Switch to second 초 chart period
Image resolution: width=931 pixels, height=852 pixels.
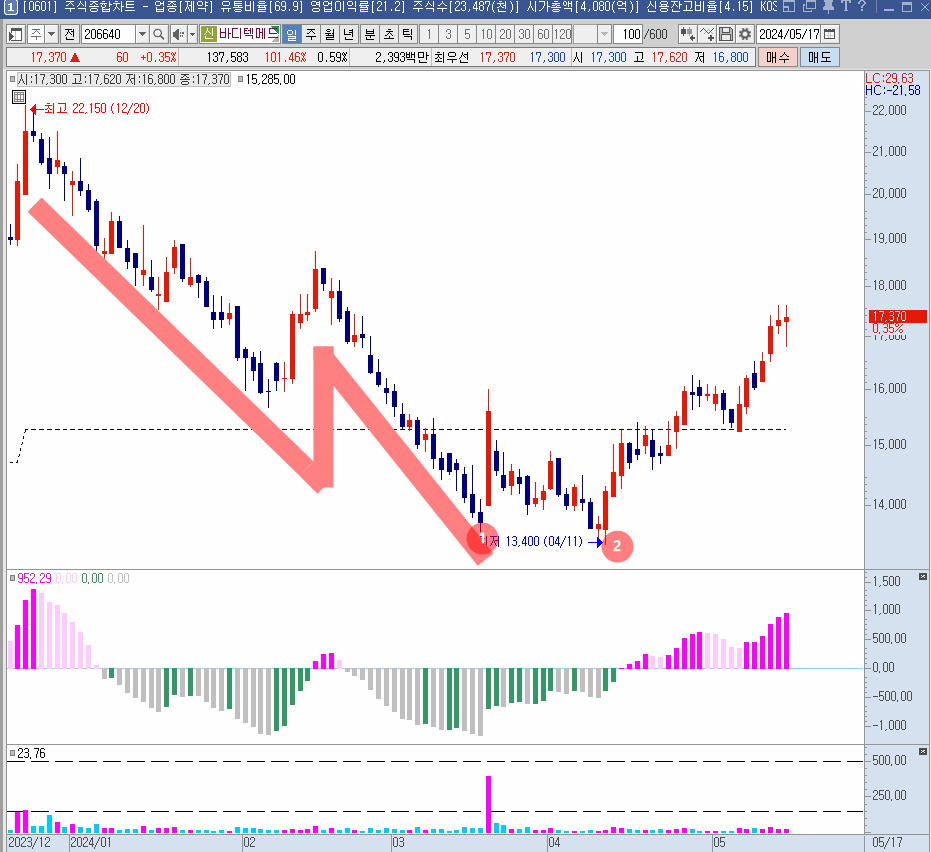tap(389, 34)
